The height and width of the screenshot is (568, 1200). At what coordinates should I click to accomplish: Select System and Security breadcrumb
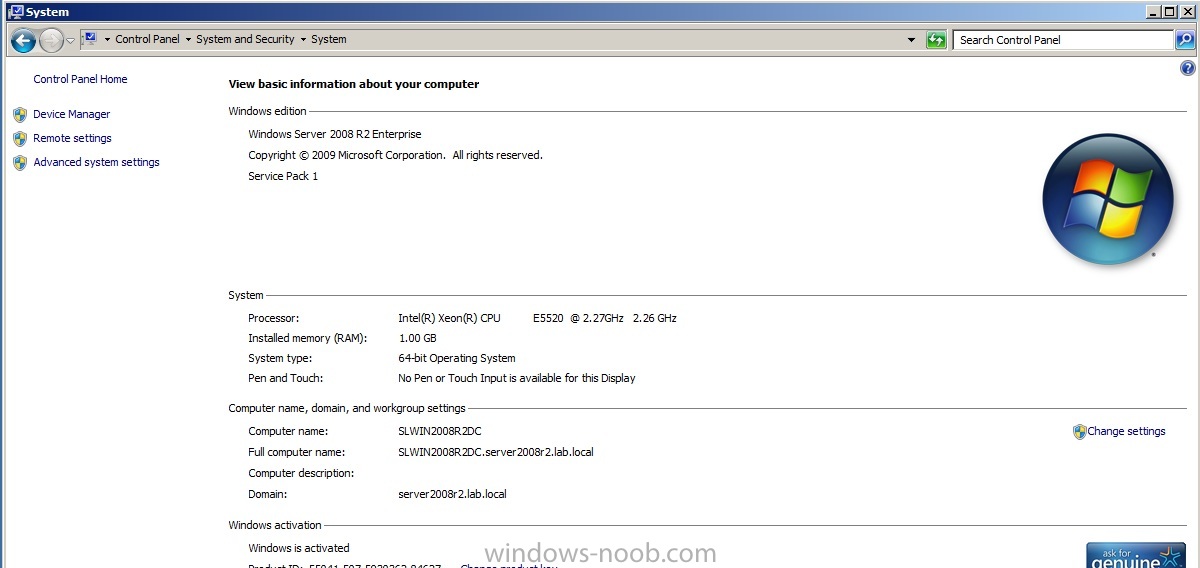pos(245,40)
